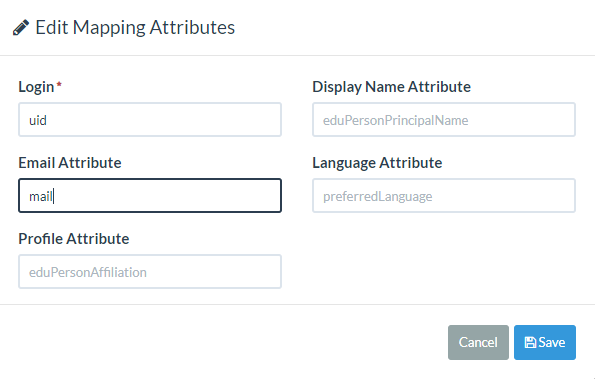Click the Edit Mapping Attributes title text
This screenshot has width=595, height=379.
pos(135,28)
